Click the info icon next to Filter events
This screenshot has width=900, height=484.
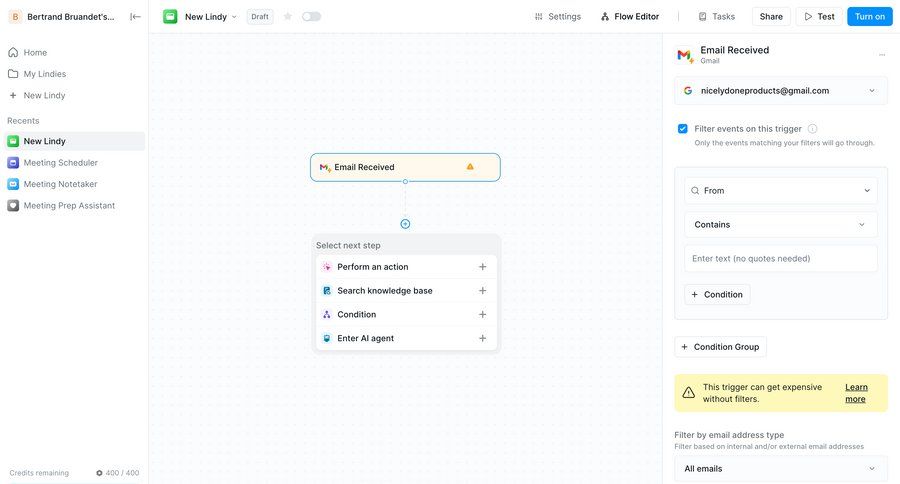point(812,129)
